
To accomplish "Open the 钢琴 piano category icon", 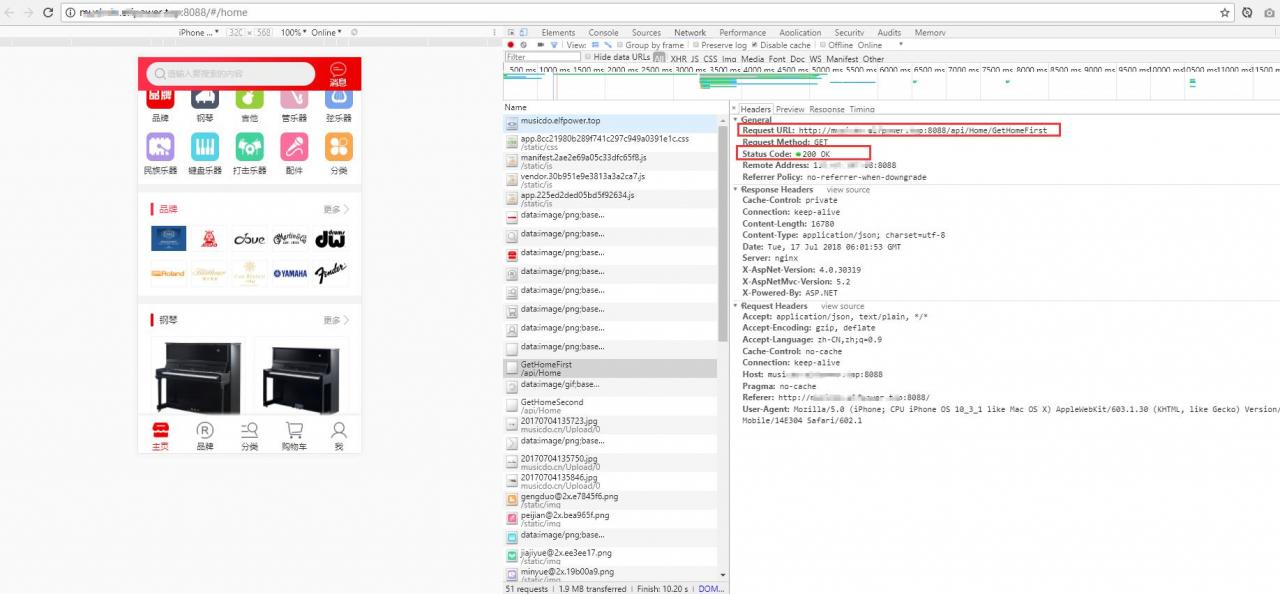I will click(x=205, y=98).
